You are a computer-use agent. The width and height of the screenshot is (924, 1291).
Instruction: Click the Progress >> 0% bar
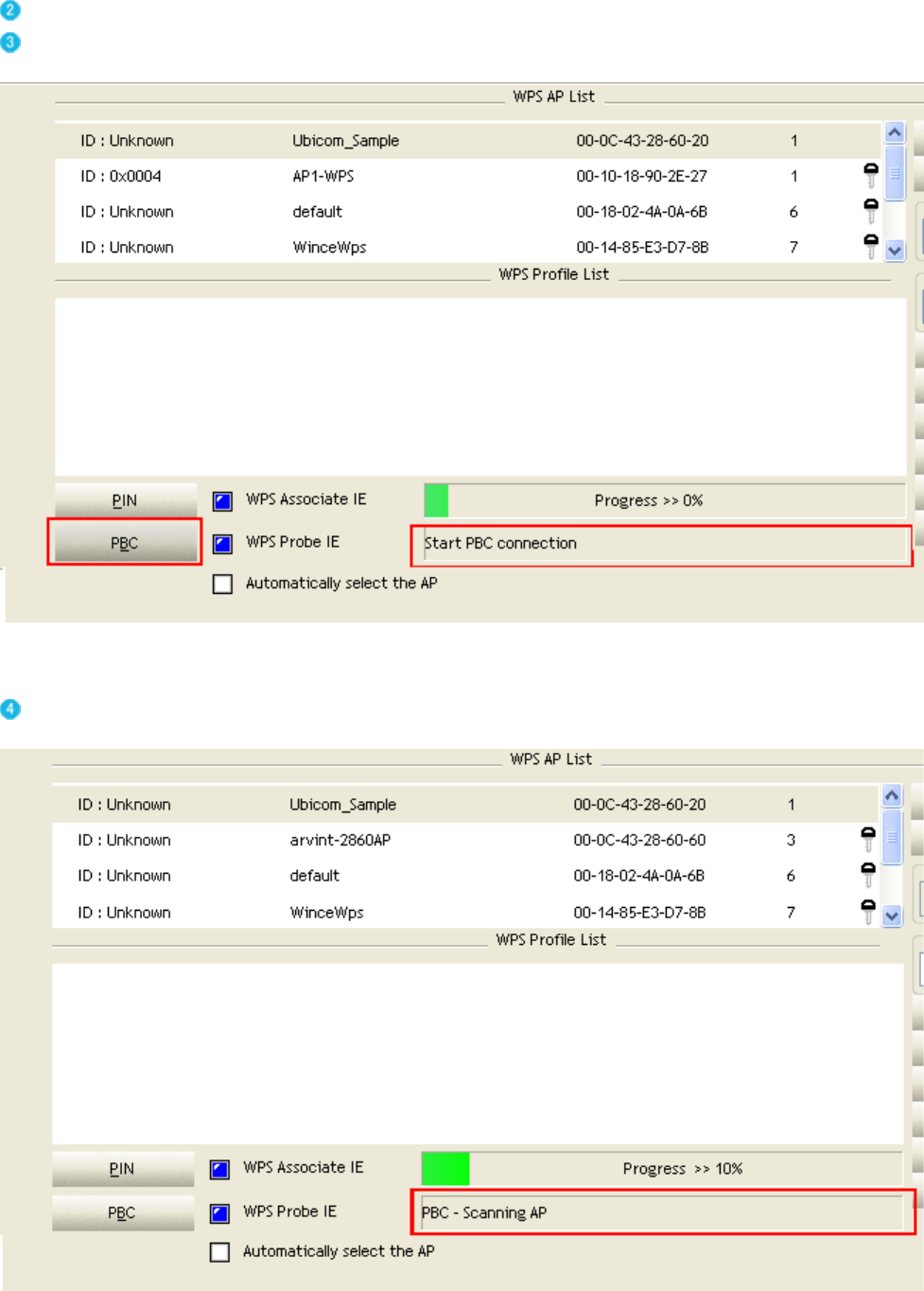(x=664, y=500)
